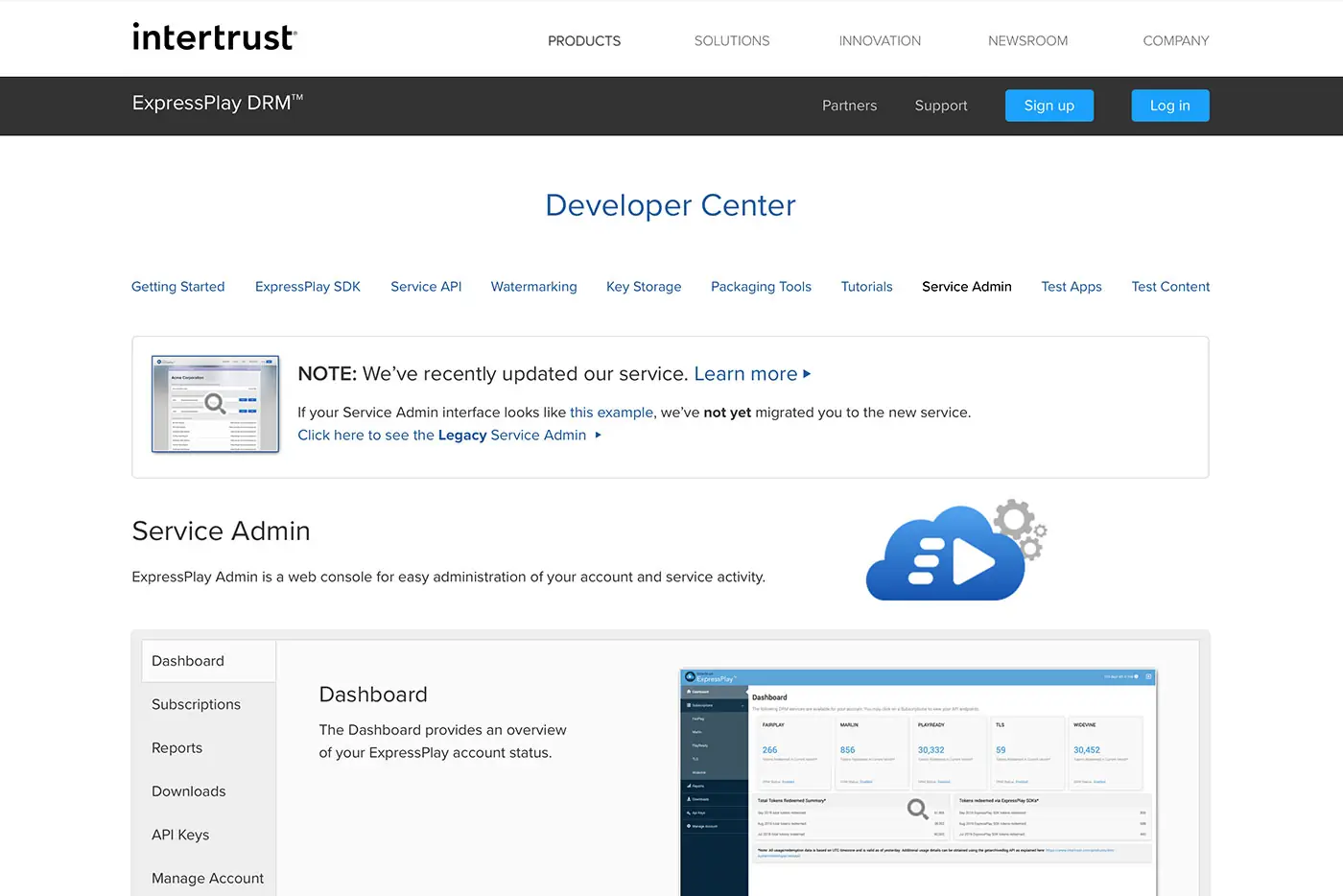Enlarge the Dashboard screenshot preview
The width and height of the screenshot is (1343, 896).
tap(918, 783)
